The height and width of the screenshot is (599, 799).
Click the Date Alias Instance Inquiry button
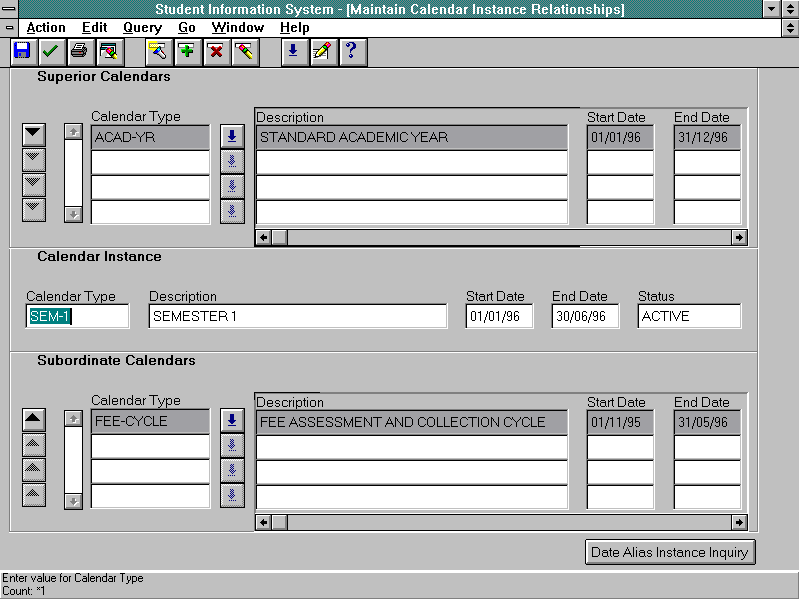click(669, 552)
